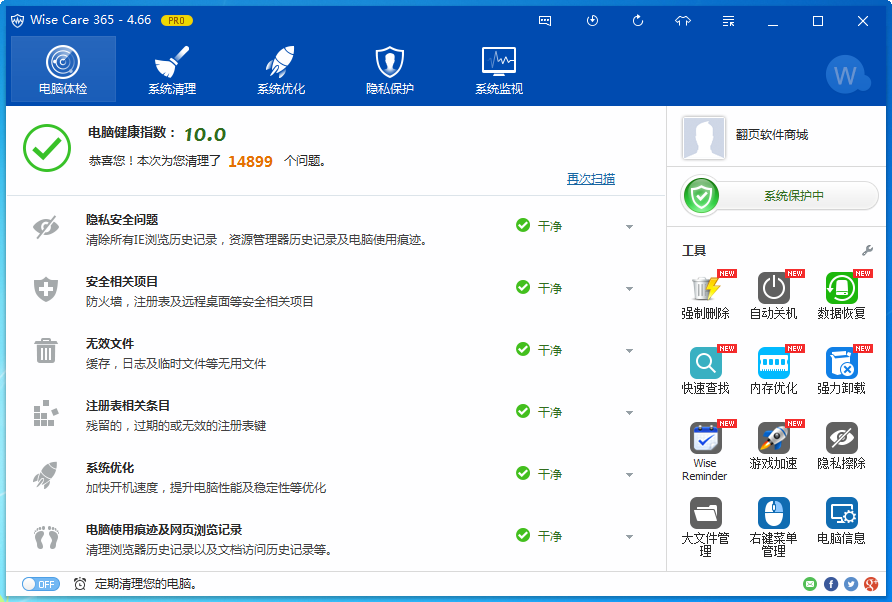The height and width of the screenshot is (602, 892).
Task: Click the footprints icon of 电脑使用痕迹 row
Action: [x=46, y=537]
